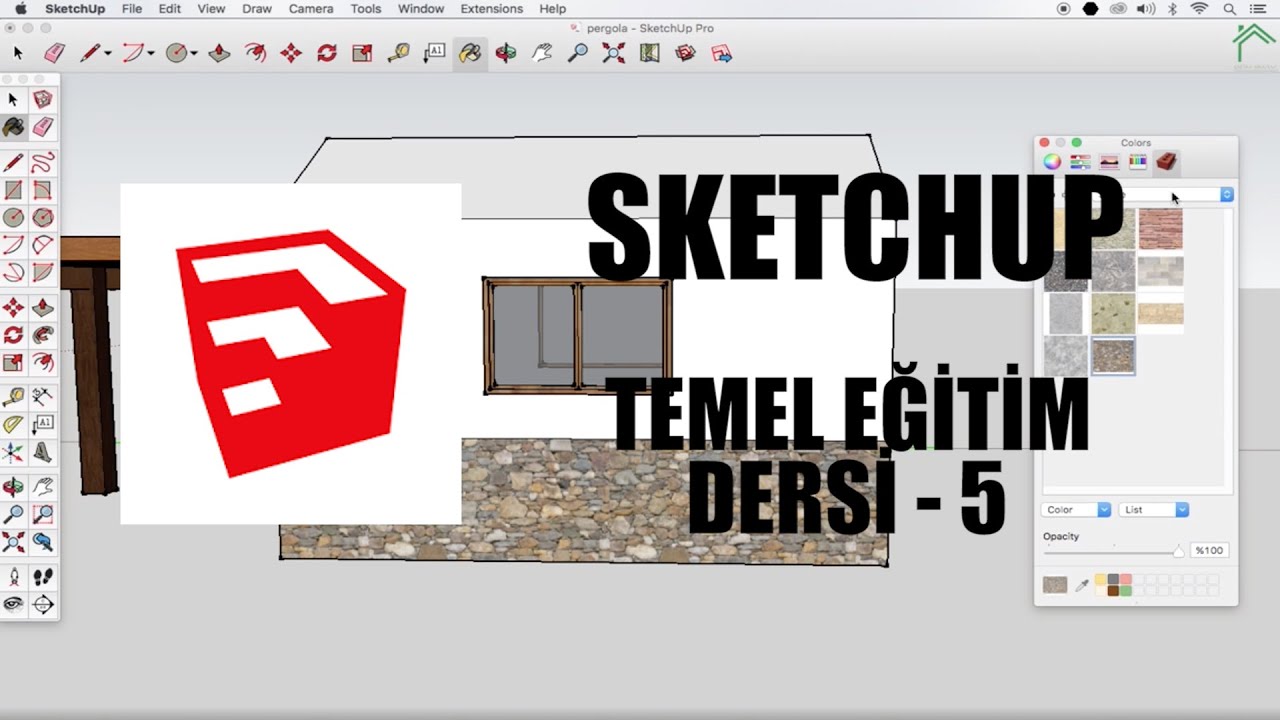Select the red brick texture thumbnail

point(1160,229)
